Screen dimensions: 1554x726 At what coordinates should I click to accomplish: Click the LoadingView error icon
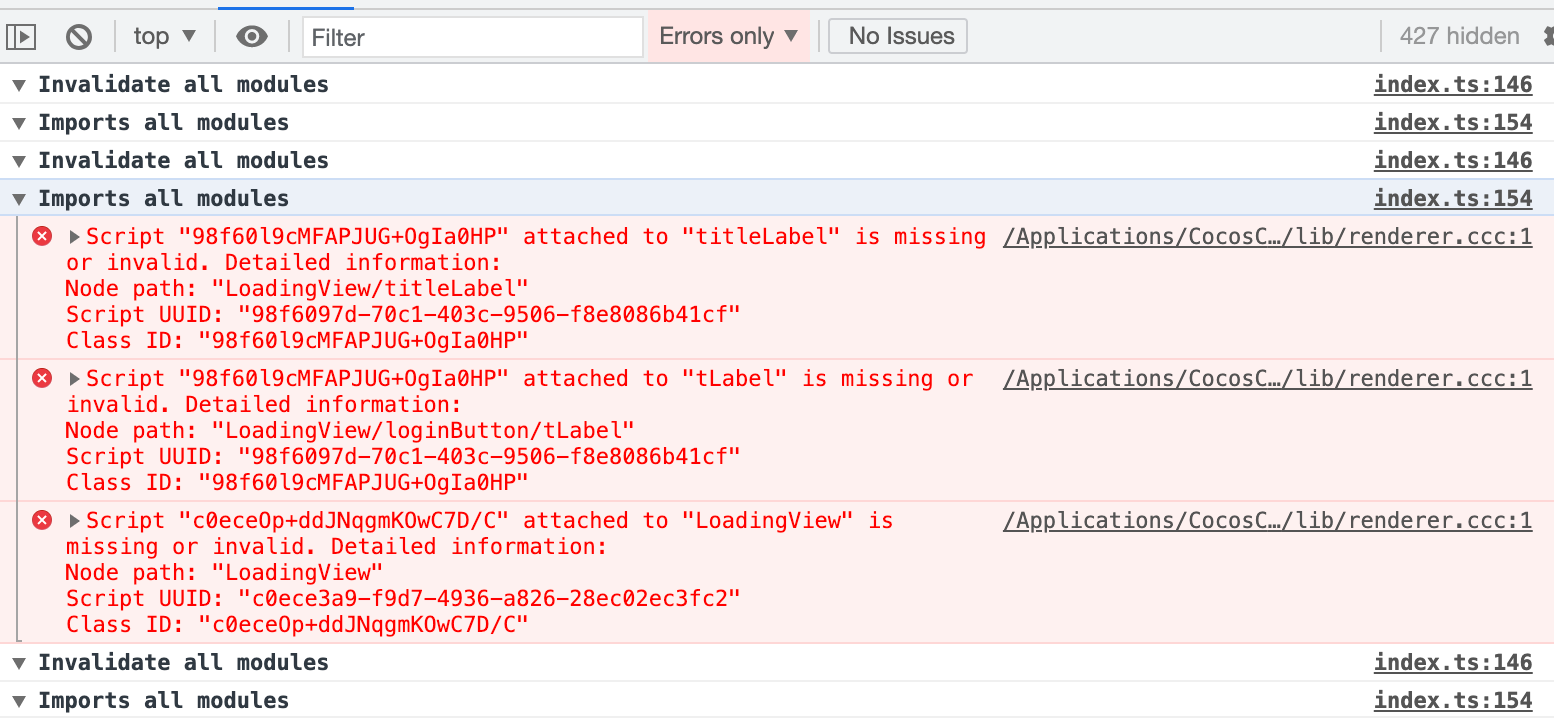42,520
